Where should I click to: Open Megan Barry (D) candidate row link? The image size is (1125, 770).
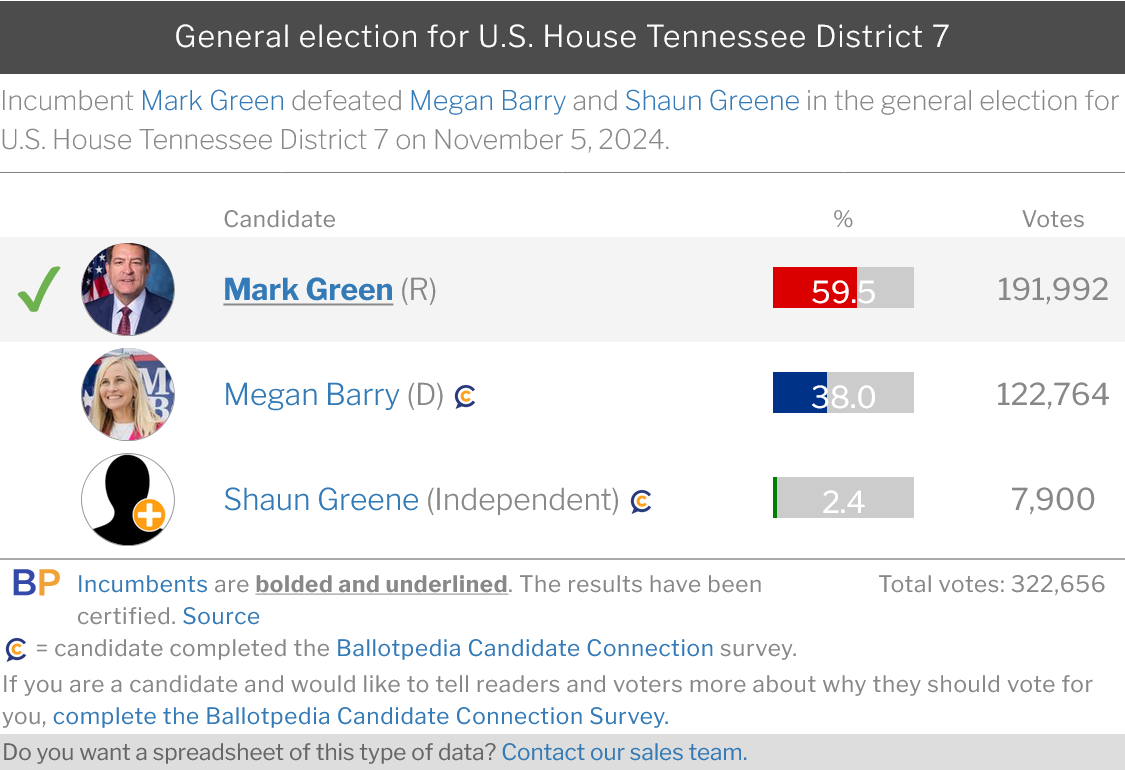point(311,395)
